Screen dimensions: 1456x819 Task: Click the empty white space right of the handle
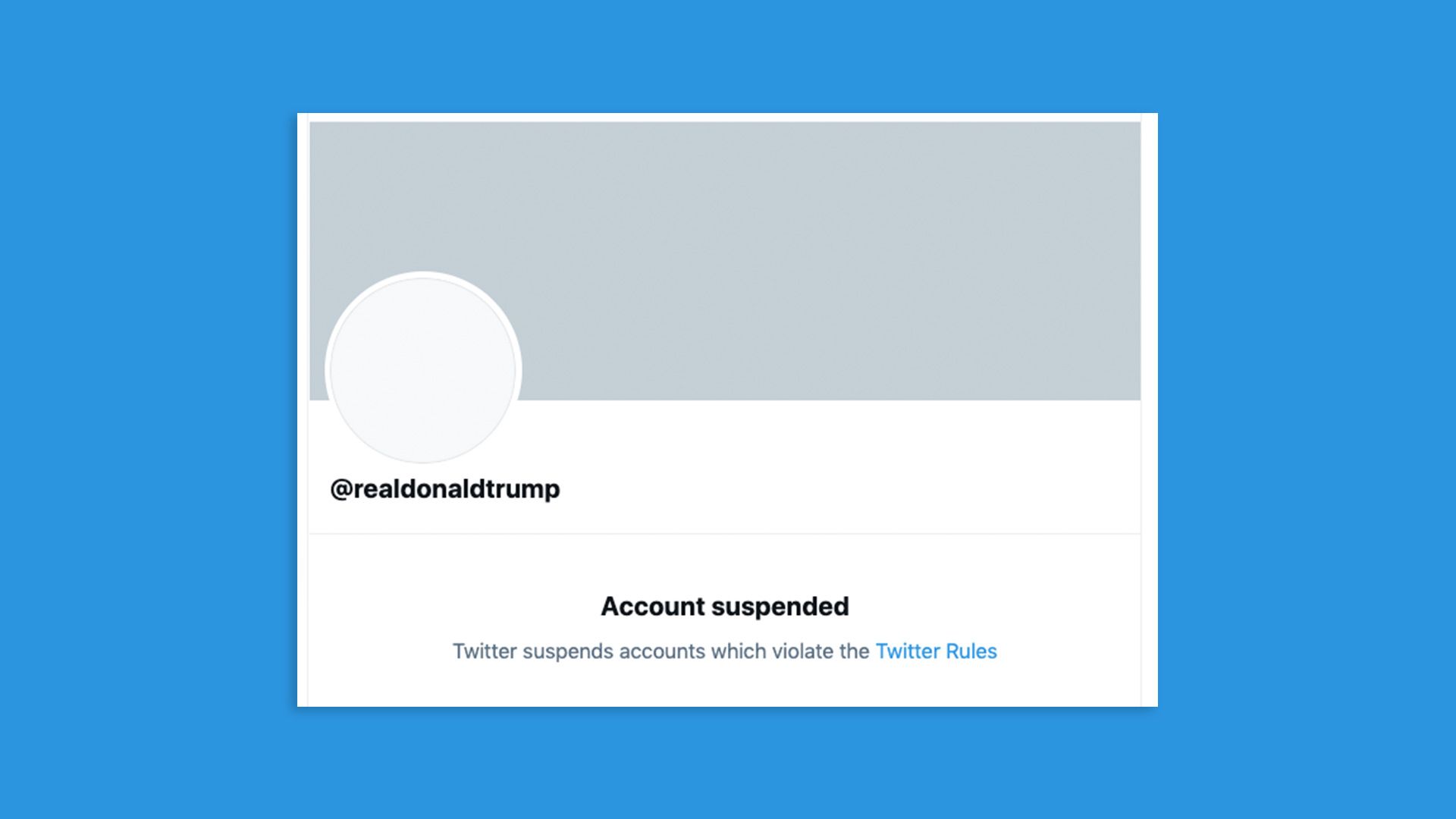[834, 489]
